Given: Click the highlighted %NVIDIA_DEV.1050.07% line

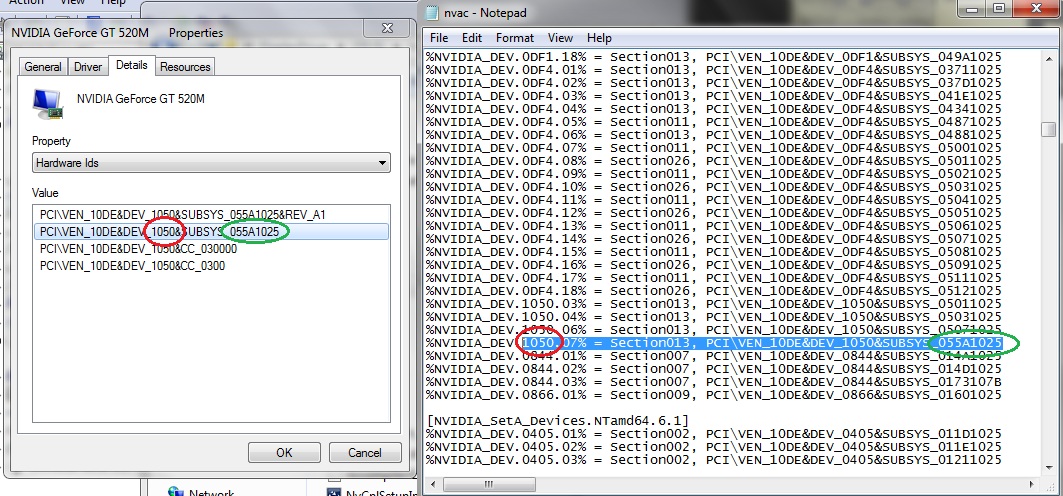Looking at the screenshot, I should point(715,343).
